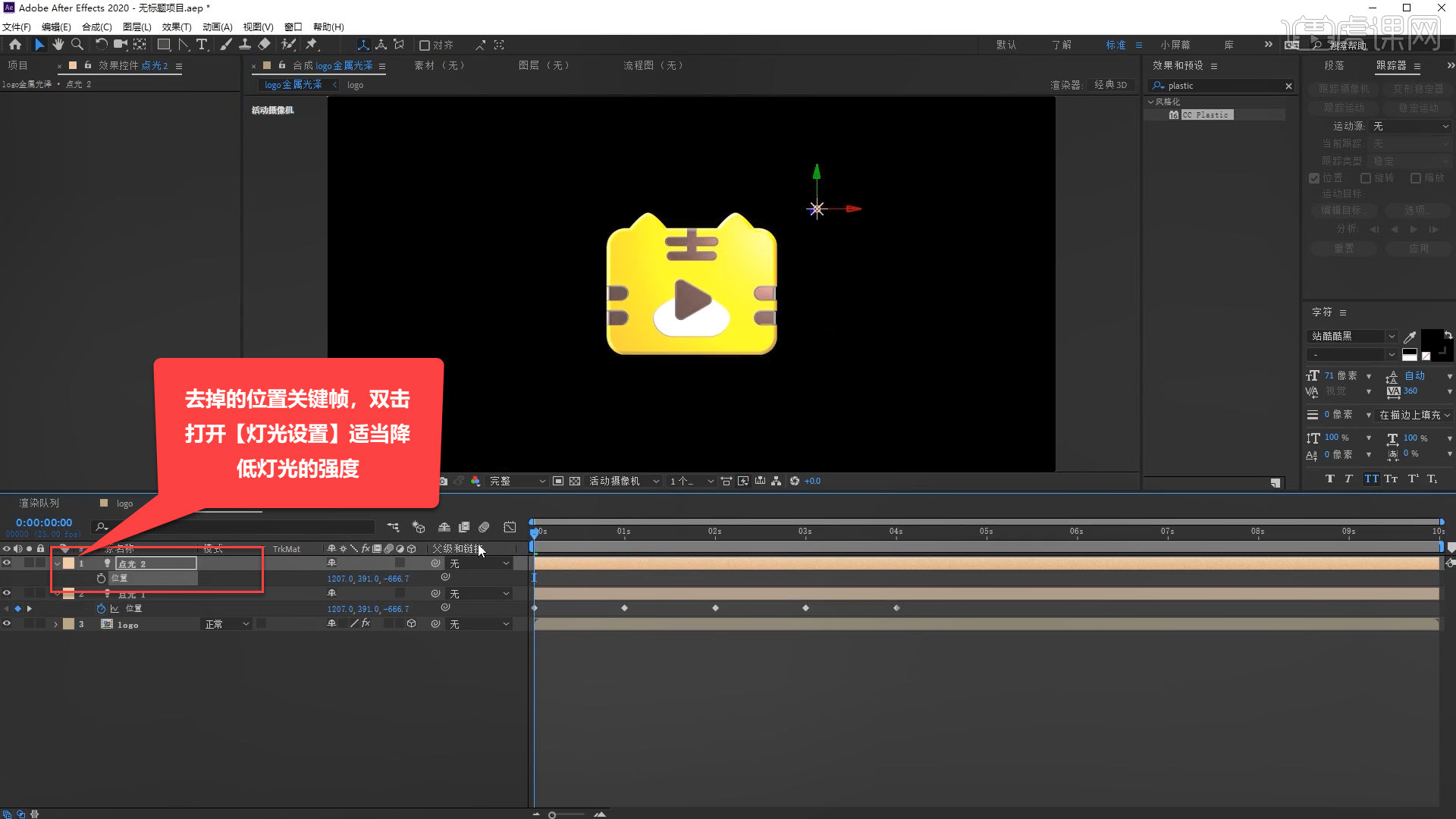
Task: Select the Pan Behind anchor point tool
Action: click(x=140, y=45)
